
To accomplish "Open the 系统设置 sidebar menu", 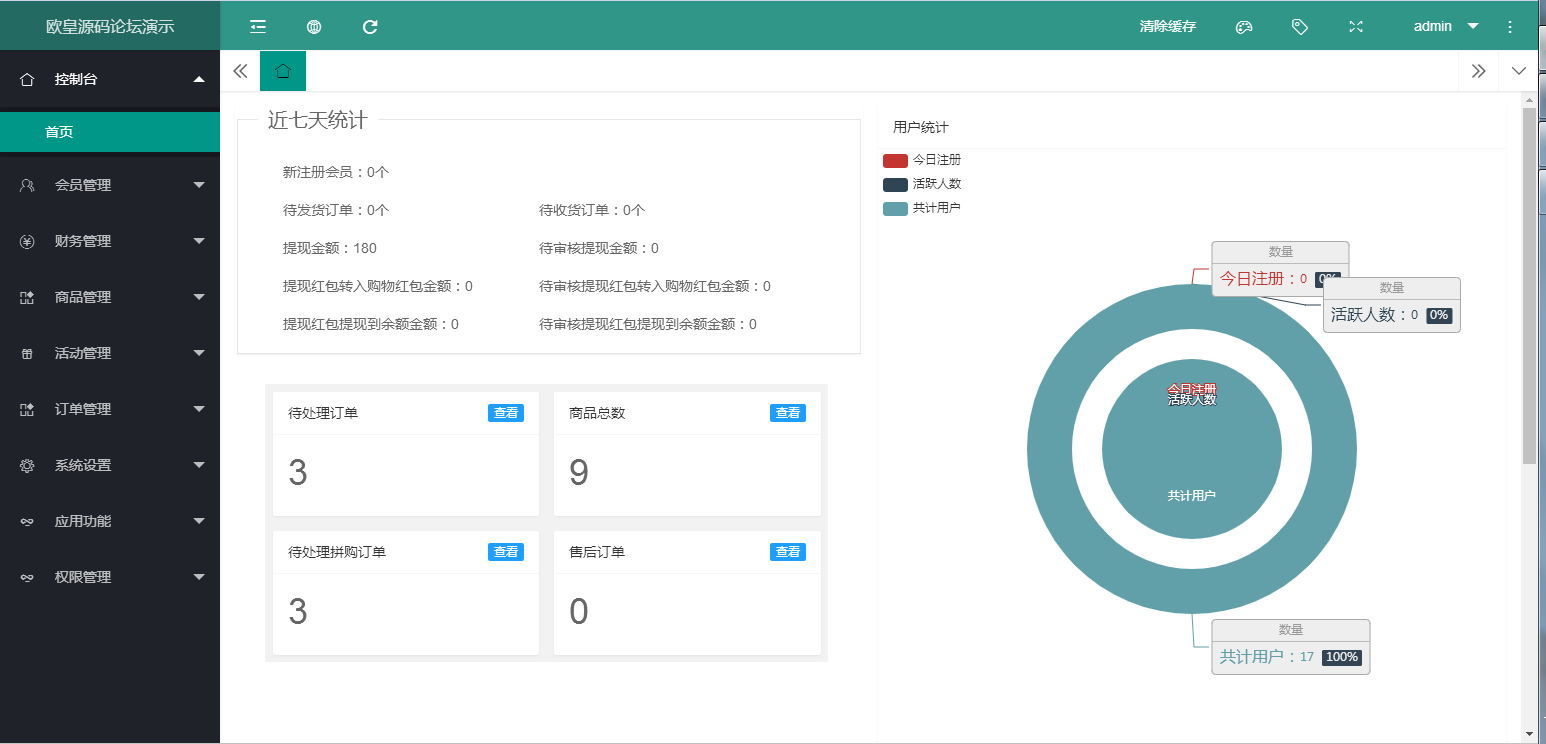I will pos(110,465).
